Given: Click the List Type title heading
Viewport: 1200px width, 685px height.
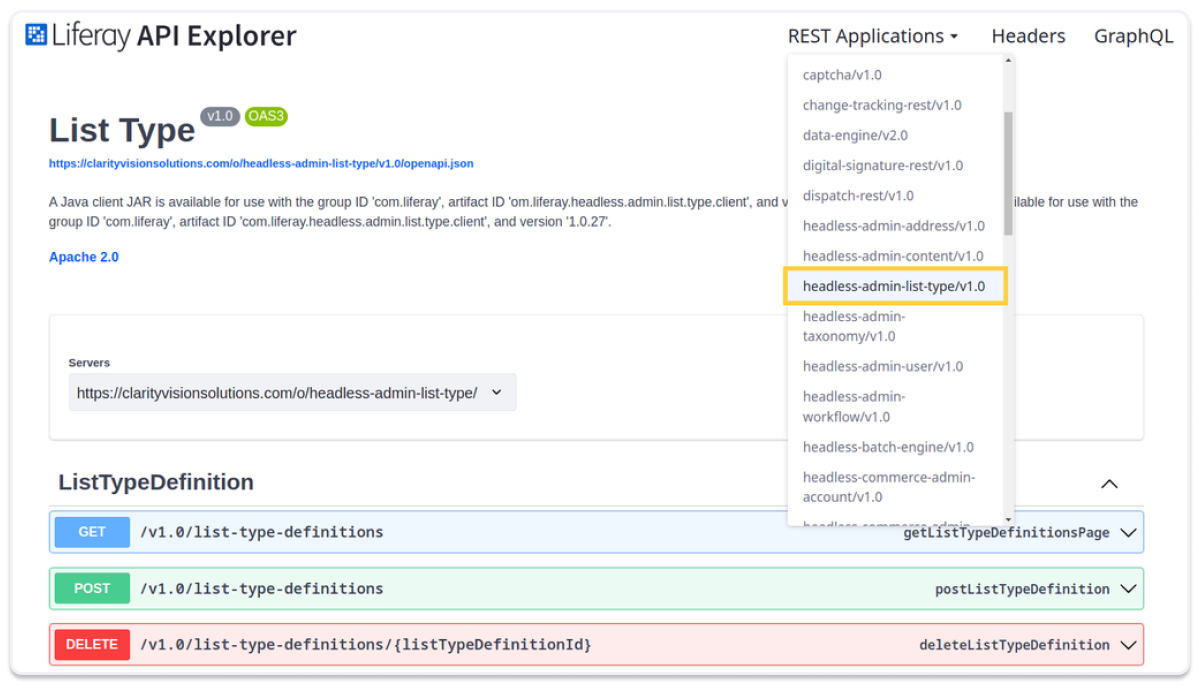Looking at the screenshot, I should [122, 131].
